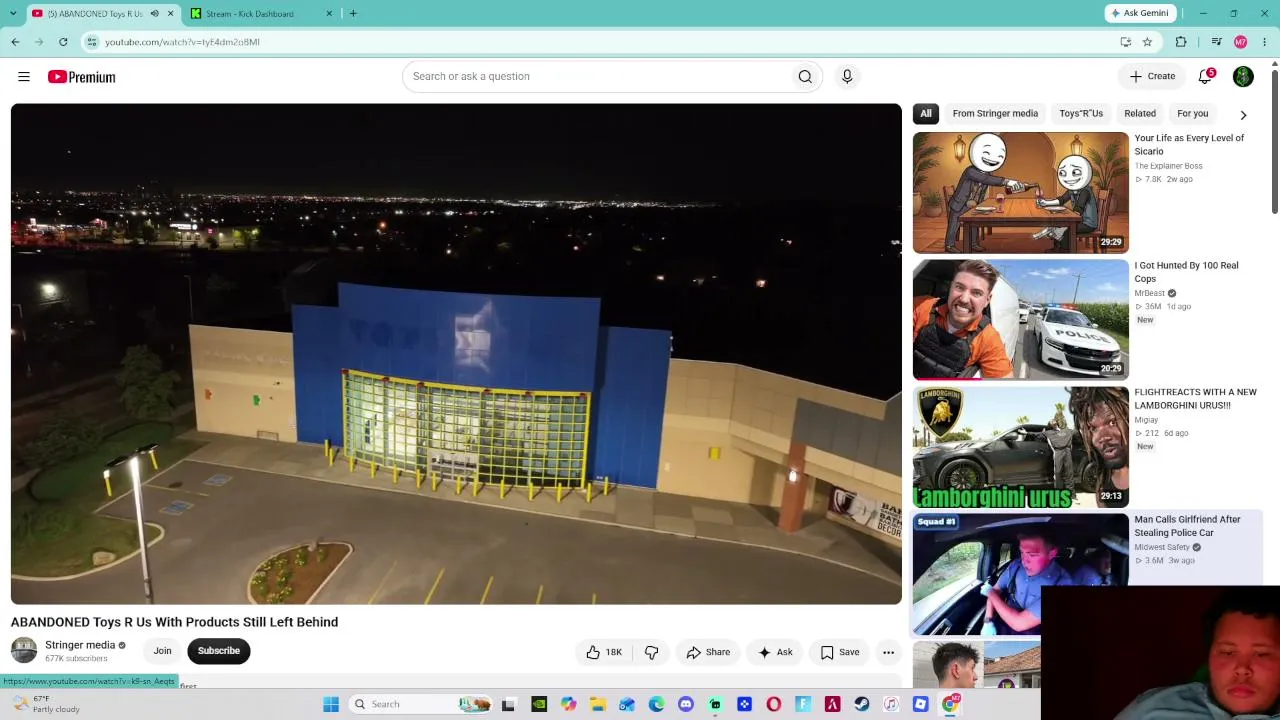The image size is (1280, 720).
Task: Open the Stringer media channel name link
Action: [80, 645]
